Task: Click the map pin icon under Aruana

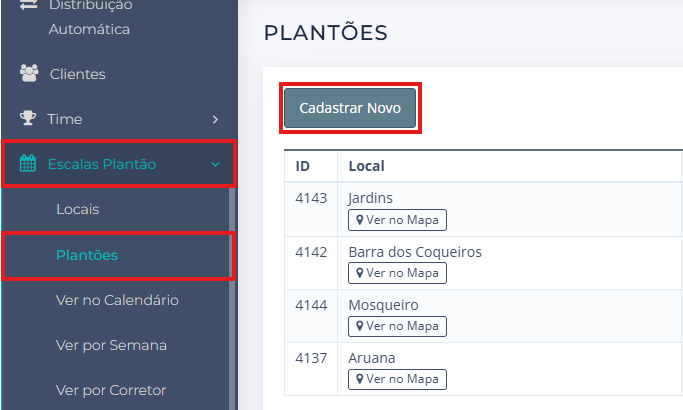Action: tap(358, 379)
